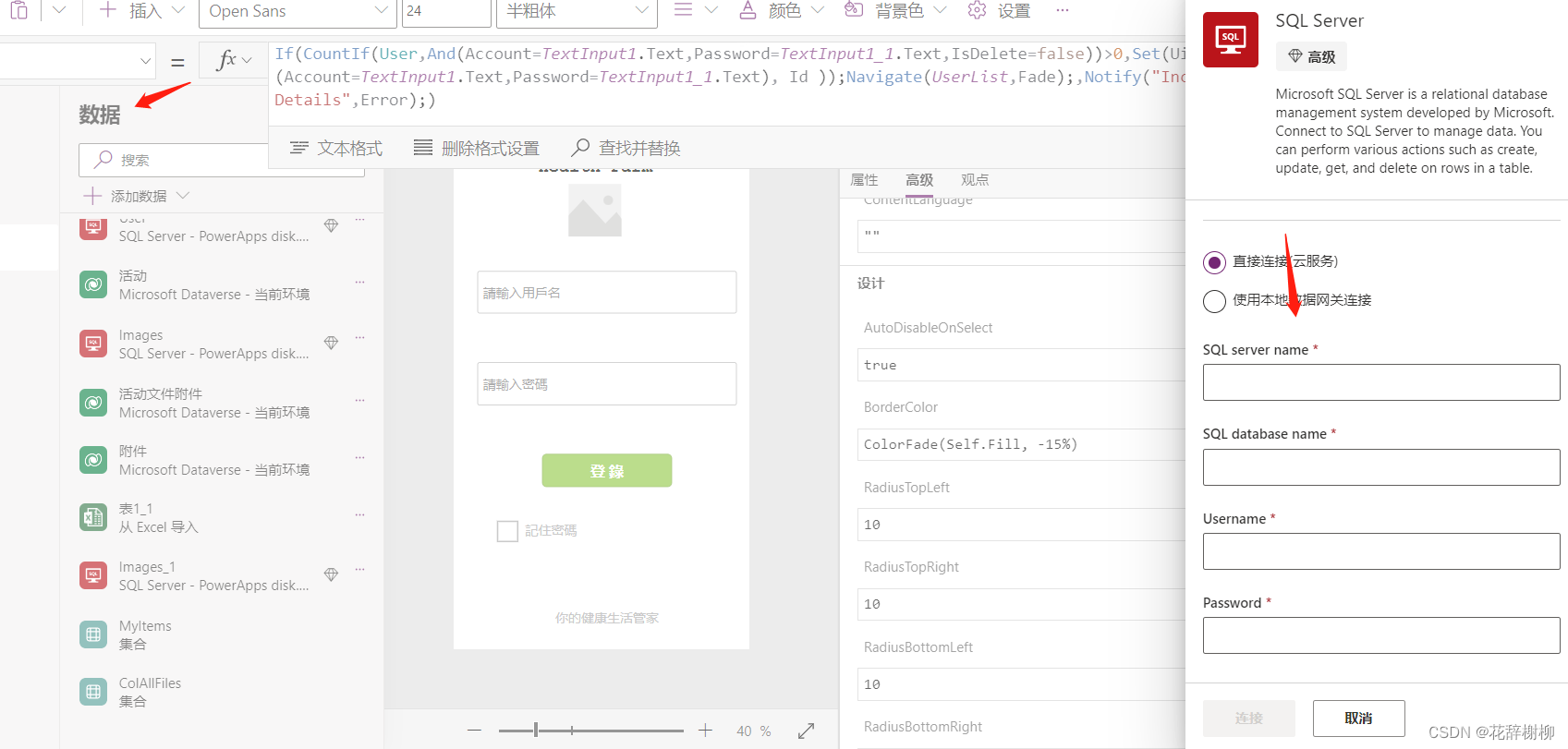
Task: Click the more options ellipsis in toolbar
Action: point(1063,10)
